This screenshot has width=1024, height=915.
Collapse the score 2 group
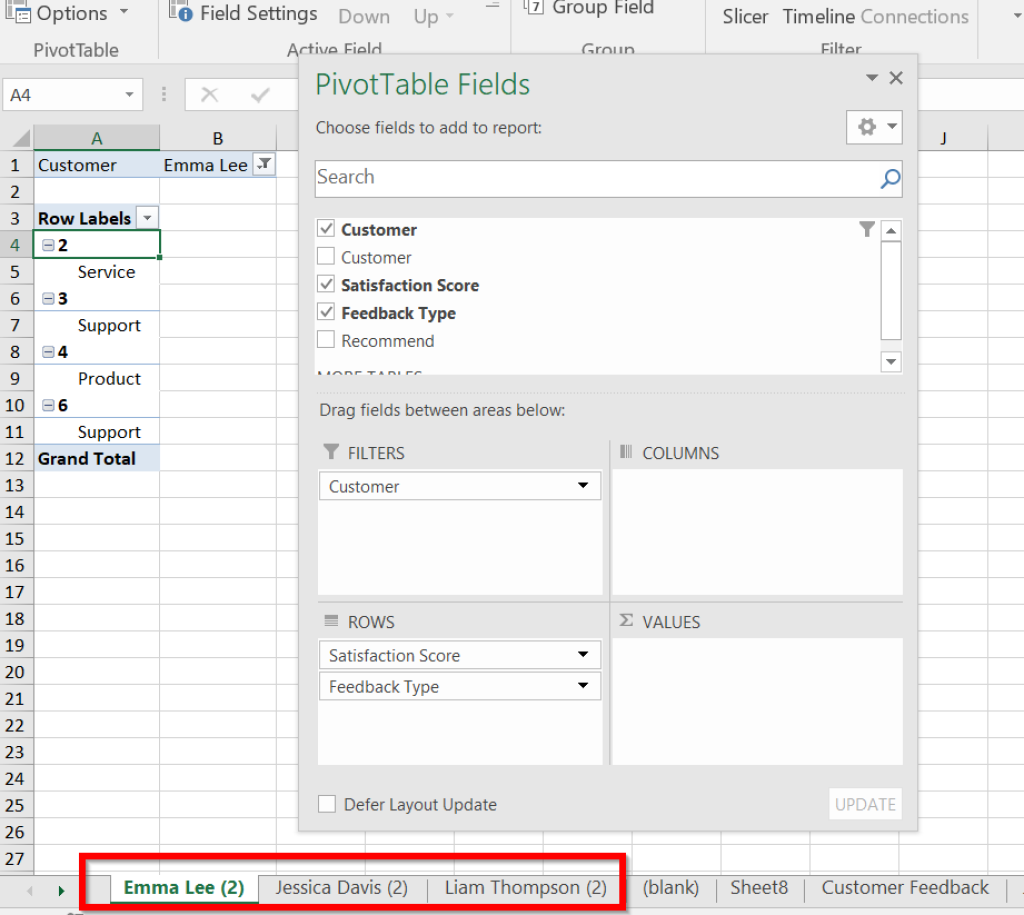(x=48, y=244)
